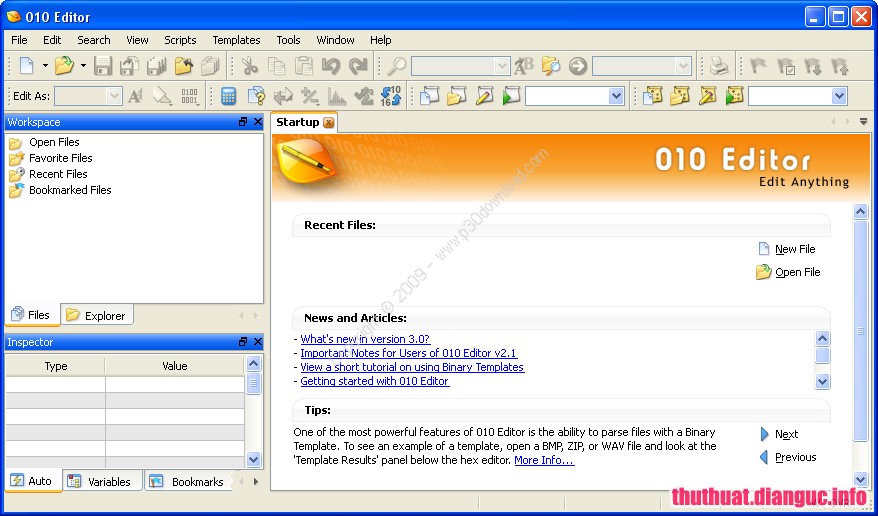Click the open file folder toolbar icon
The image size is (878, 516).
pyautogui.click(x=64, y=66)
